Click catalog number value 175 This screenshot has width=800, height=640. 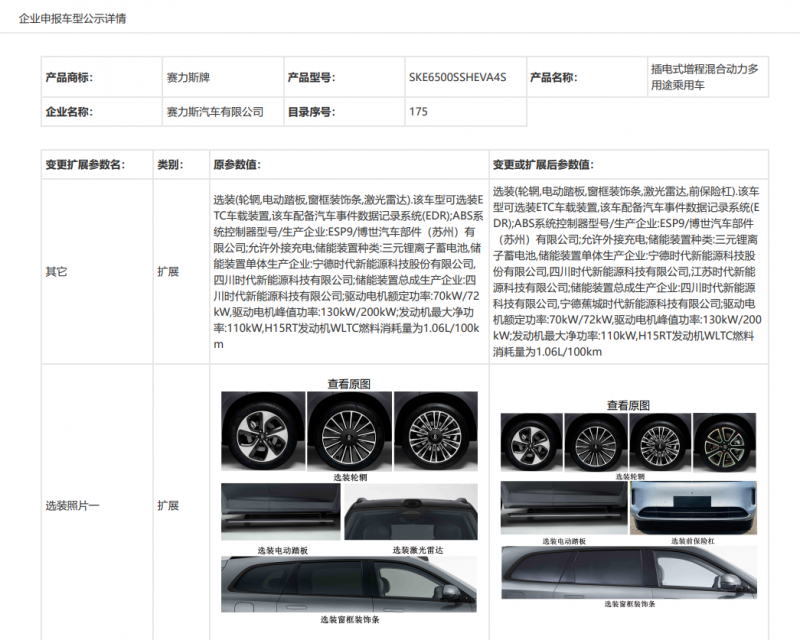point(418,112)
